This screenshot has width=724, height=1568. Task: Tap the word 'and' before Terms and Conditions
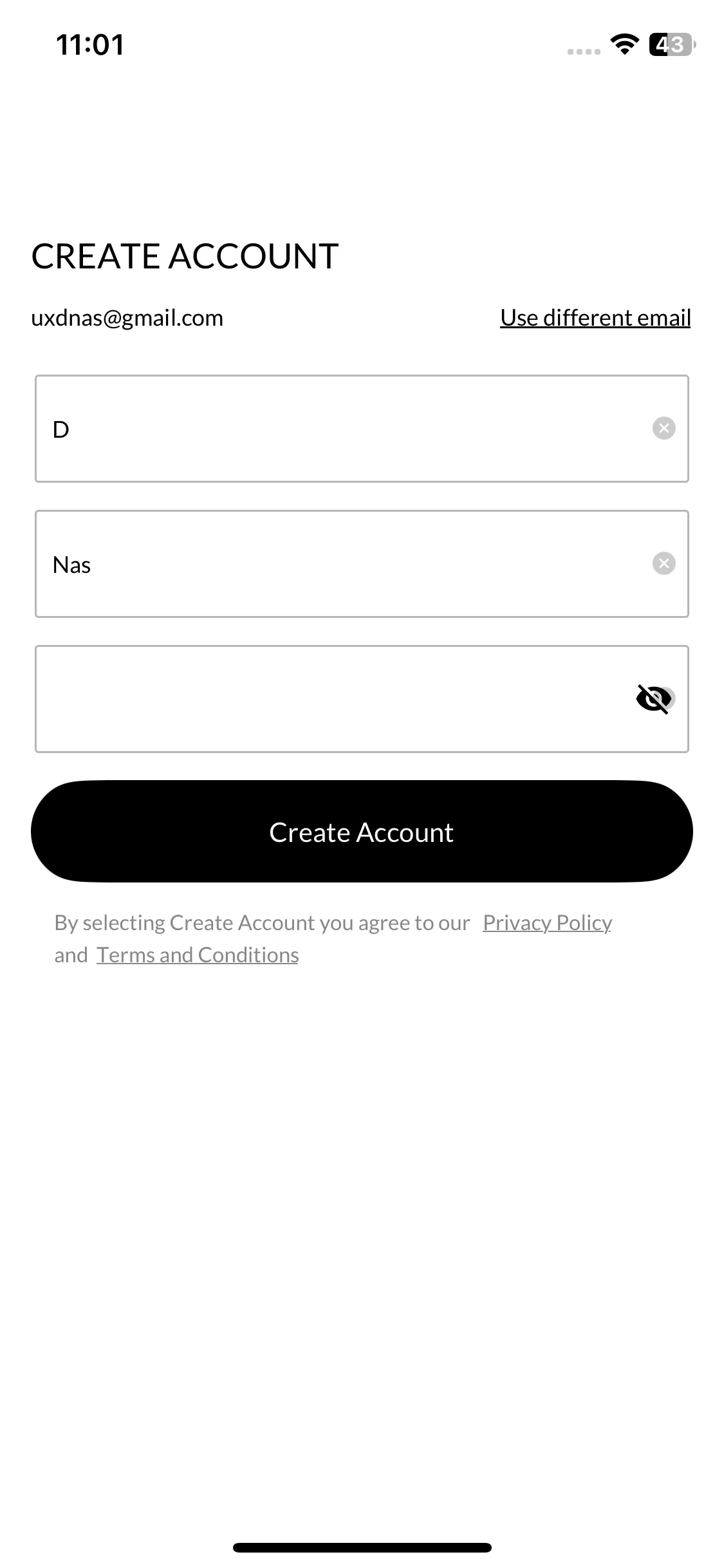point(71,955)
